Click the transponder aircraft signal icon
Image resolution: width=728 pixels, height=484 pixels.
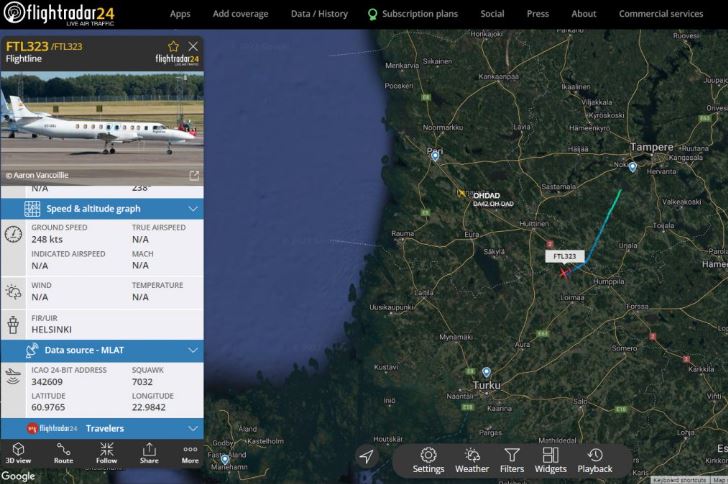tap(13, 376)
